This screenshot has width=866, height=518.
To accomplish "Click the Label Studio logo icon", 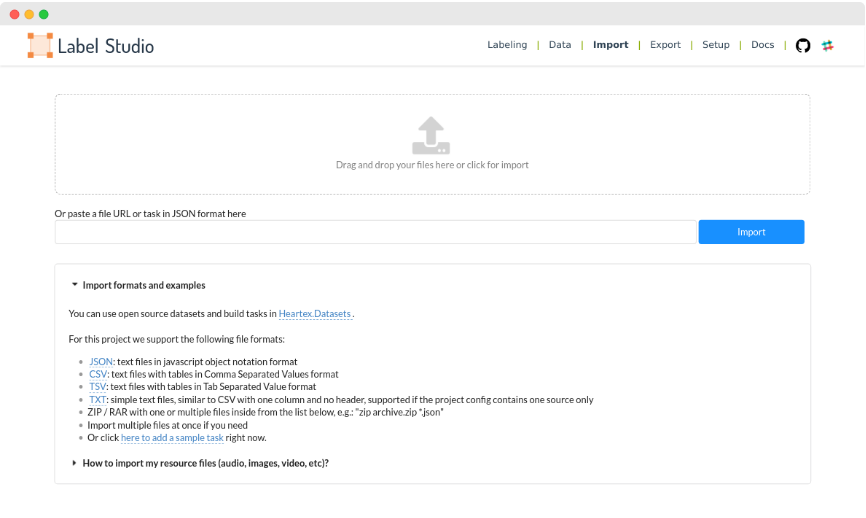I will [40, 45].
